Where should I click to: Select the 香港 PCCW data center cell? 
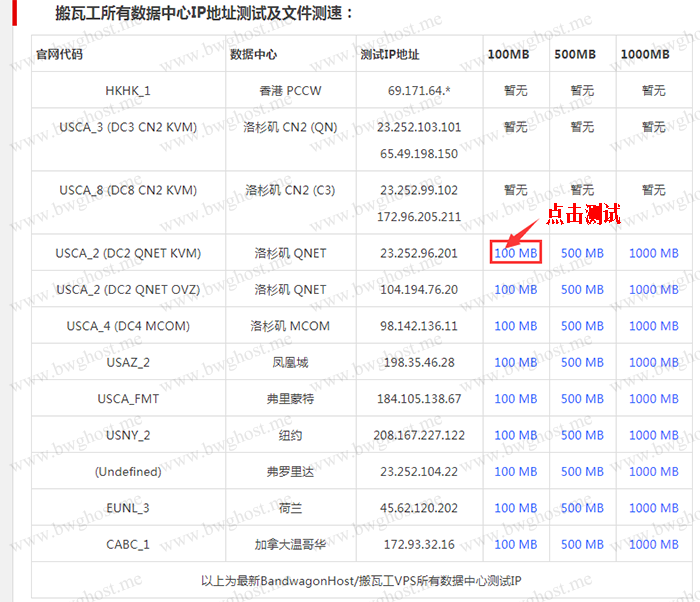pos(290,91)
